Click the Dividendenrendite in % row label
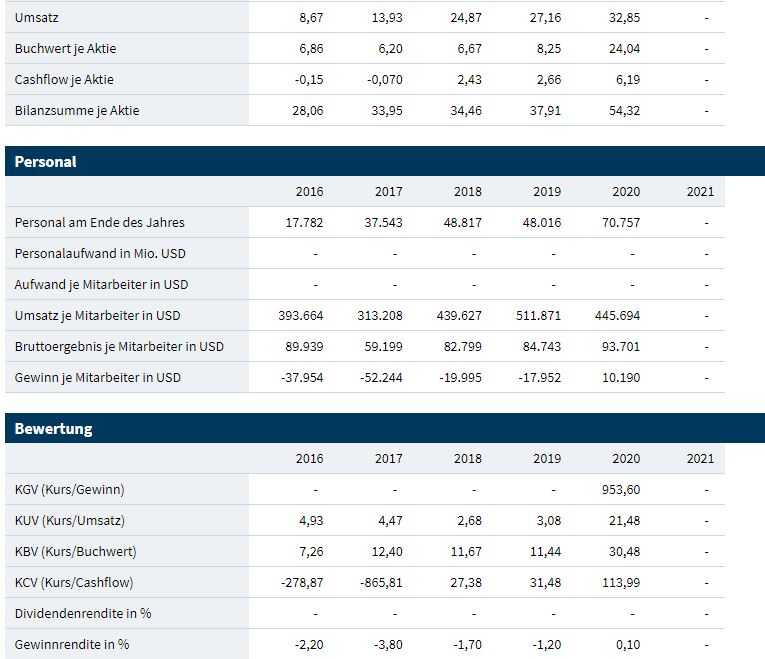Image resolution: width=765 pixels, height=659 pixels. (x=83, y=613)
